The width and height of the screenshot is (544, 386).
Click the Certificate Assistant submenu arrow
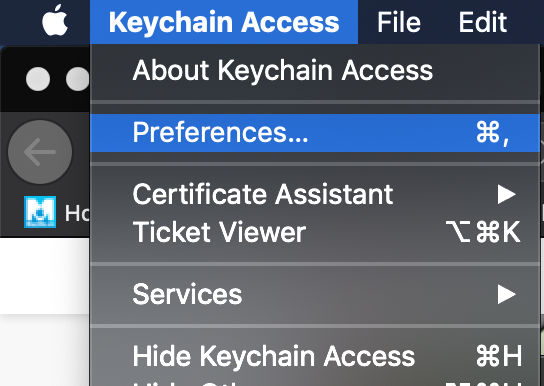pos(506,194)
